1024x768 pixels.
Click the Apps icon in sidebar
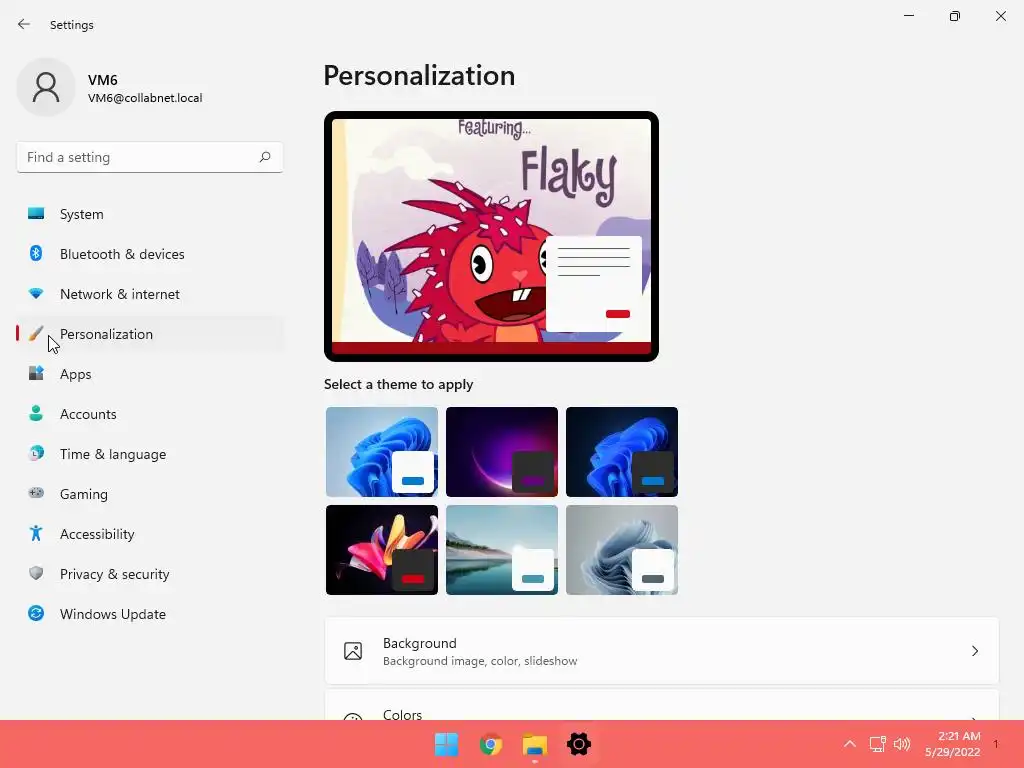coord(36,374)
